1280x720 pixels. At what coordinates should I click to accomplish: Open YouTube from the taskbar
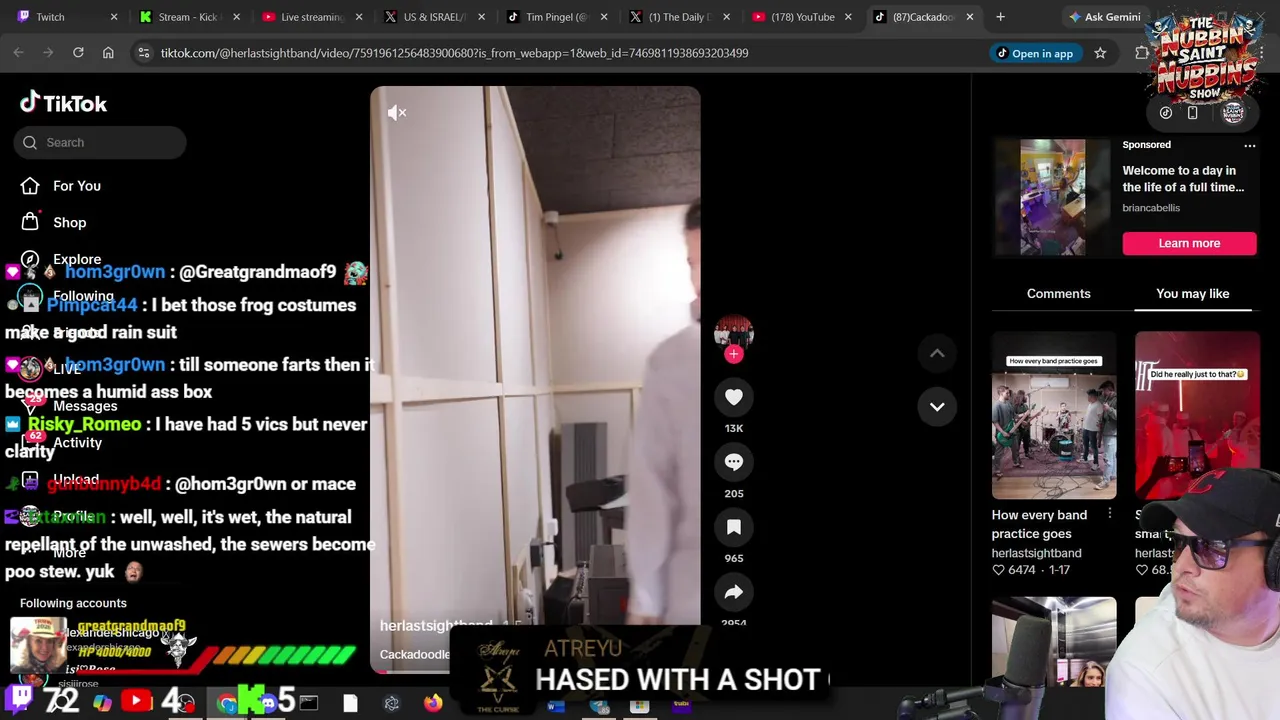pyautogui.click(x=137, y=702)
